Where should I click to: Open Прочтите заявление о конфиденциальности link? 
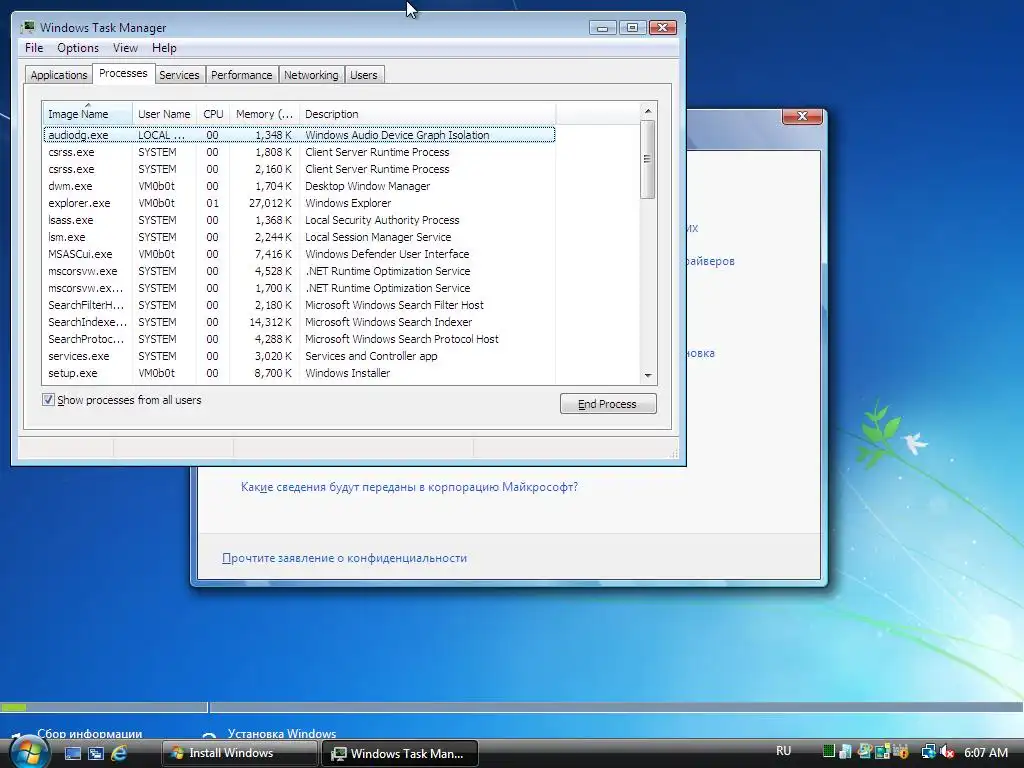(x=344, y=558)
